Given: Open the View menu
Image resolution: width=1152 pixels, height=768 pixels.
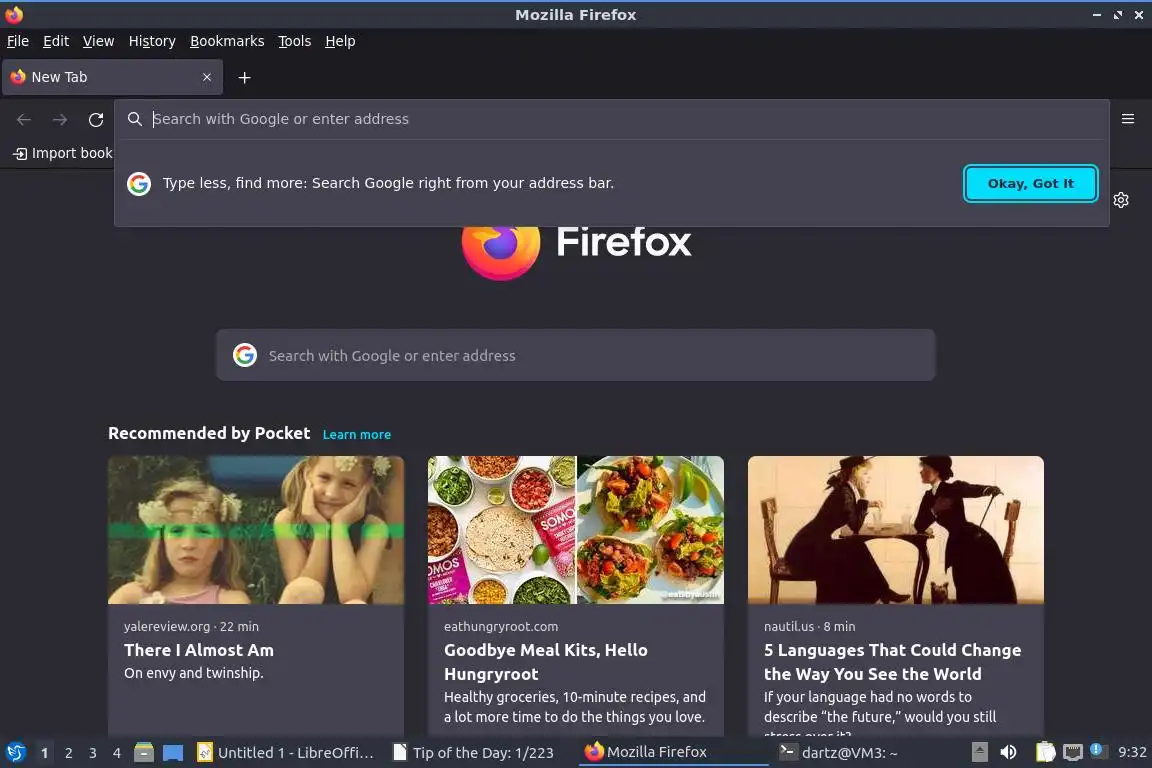Looking at the screenshot, I should [98, 41].
